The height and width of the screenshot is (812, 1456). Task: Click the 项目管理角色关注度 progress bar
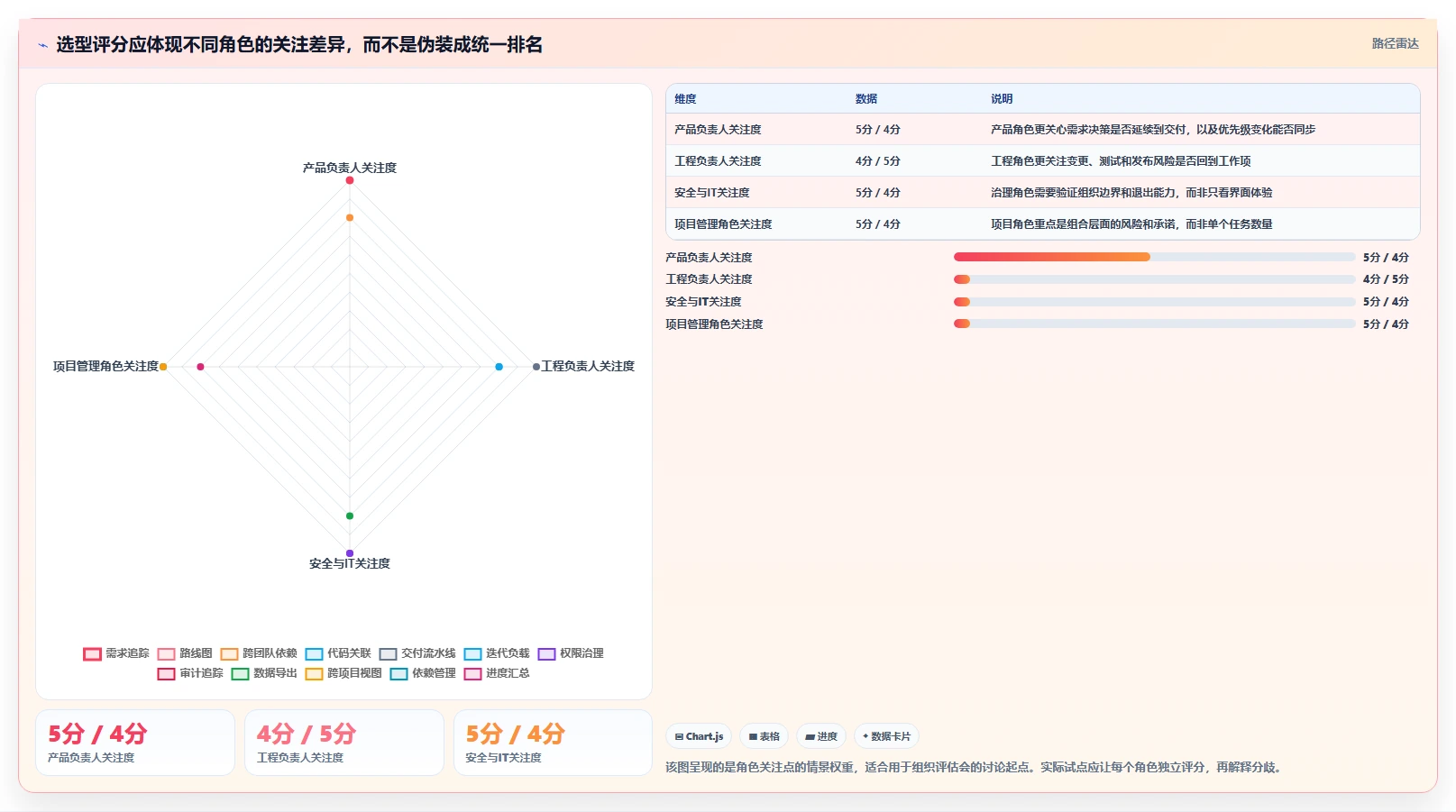click(1154, 324)
